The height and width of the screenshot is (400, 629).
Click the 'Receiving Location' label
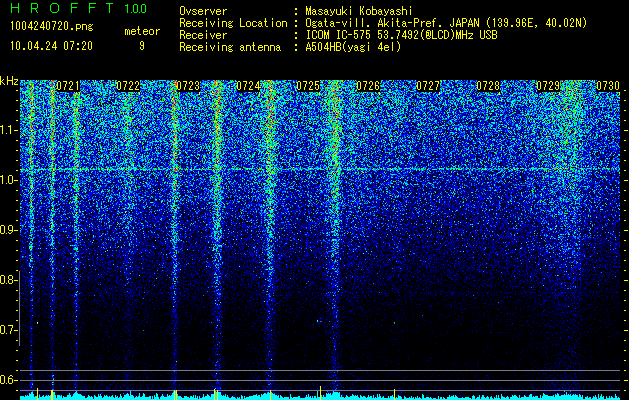[x=233, y=23]
